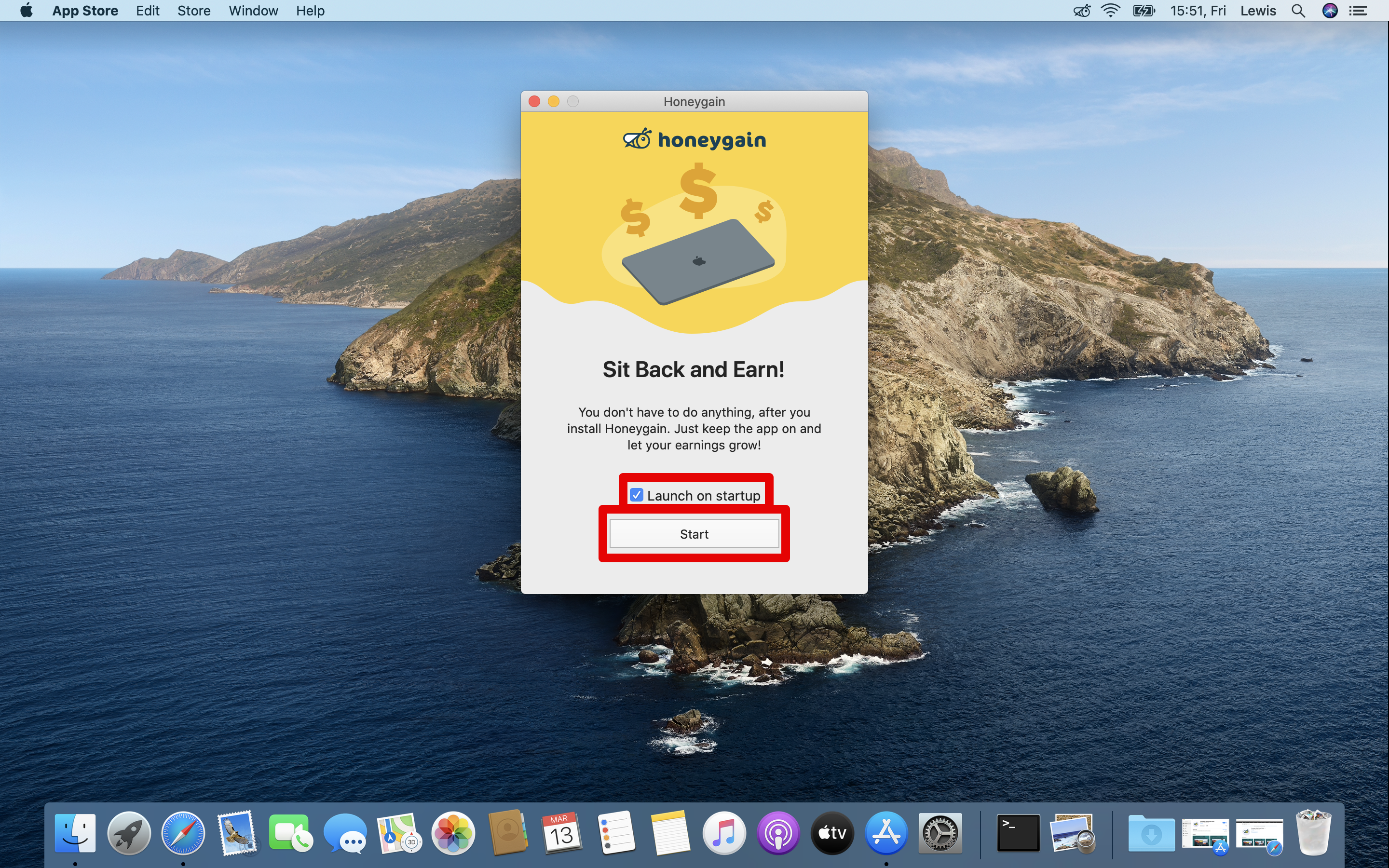The height and width of the screenshot is (868, 1389).
Task: Open the Window menu
Action: coord(252,11)
